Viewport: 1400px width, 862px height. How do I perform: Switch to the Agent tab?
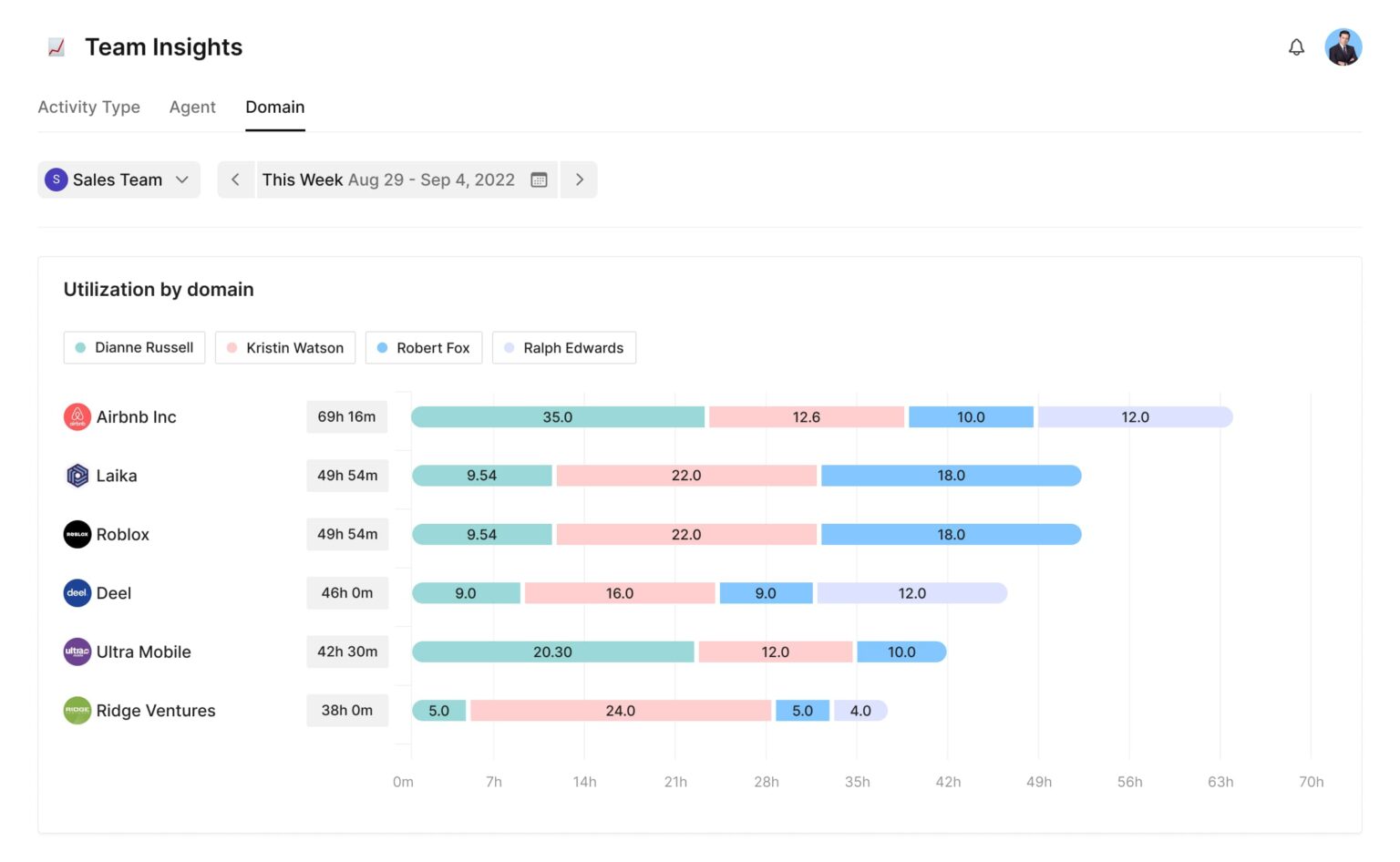point(192,107)
